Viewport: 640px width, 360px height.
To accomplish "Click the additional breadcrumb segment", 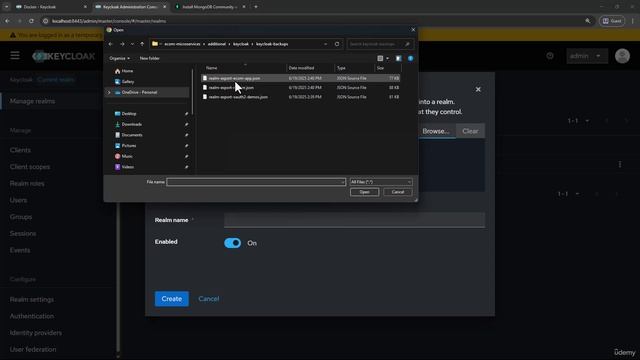I will [x=217, y=44].
